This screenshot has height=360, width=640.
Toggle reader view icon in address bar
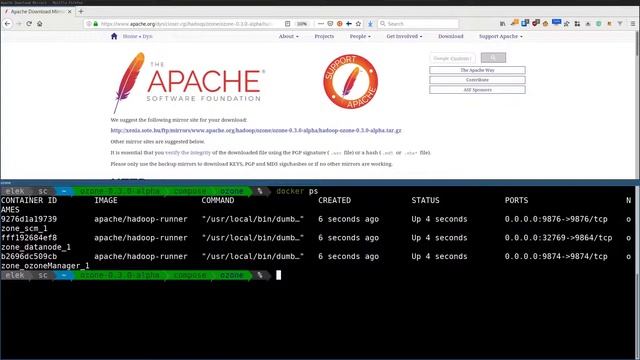287,24
